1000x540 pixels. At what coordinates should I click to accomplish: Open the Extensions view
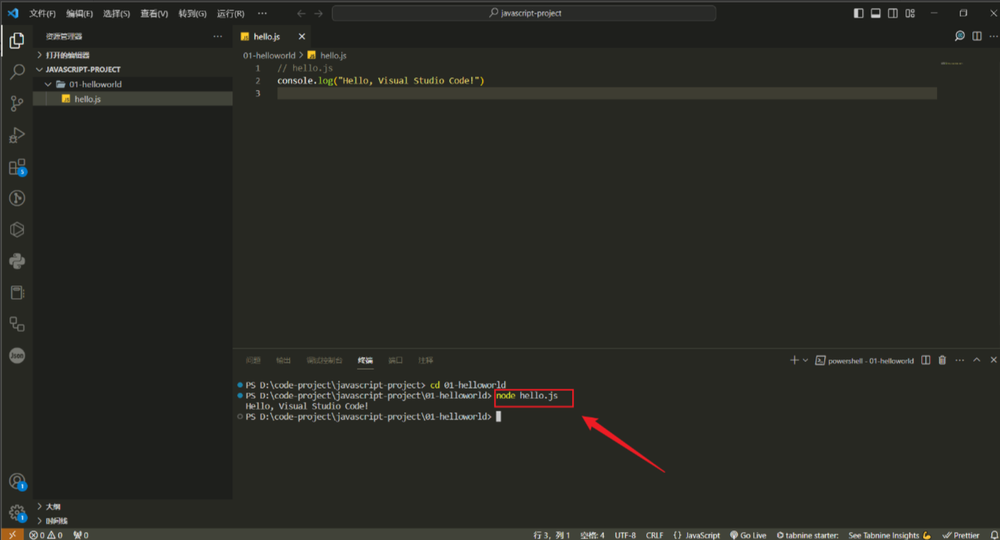pyautogui.click(x=17, y=167)
